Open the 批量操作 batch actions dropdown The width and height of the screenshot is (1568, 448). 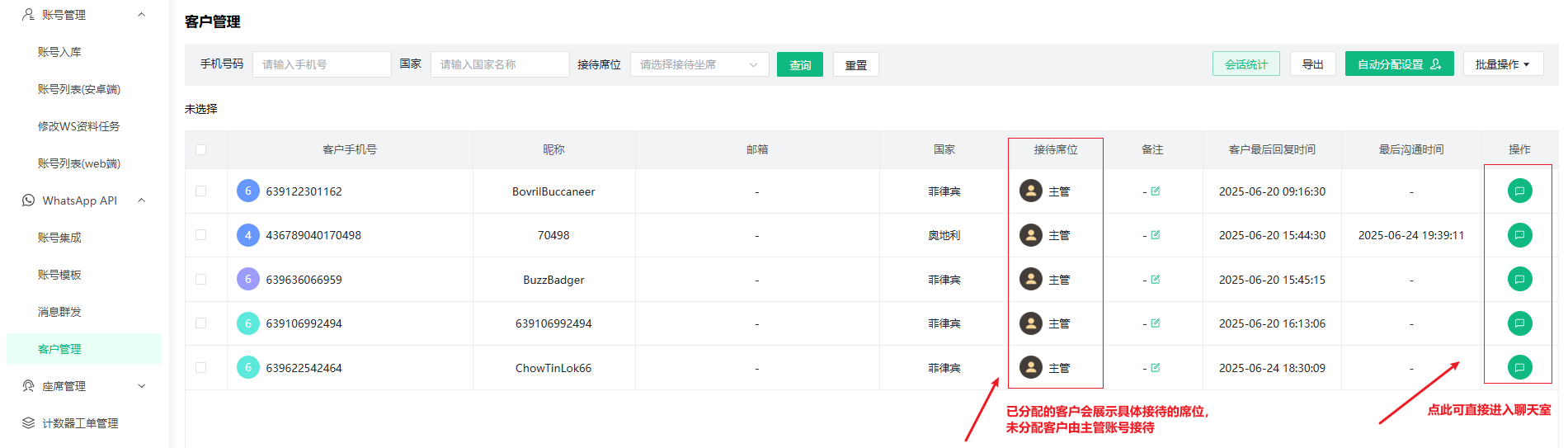(1503, 64)
